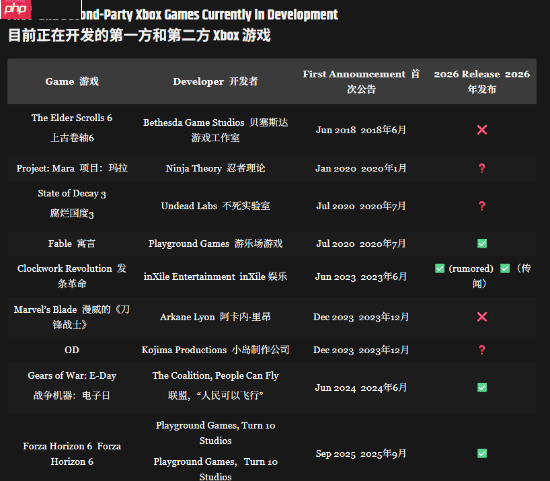
Task: Select 'Jun 2023' announcement date
Action: (x=335, y=276)
